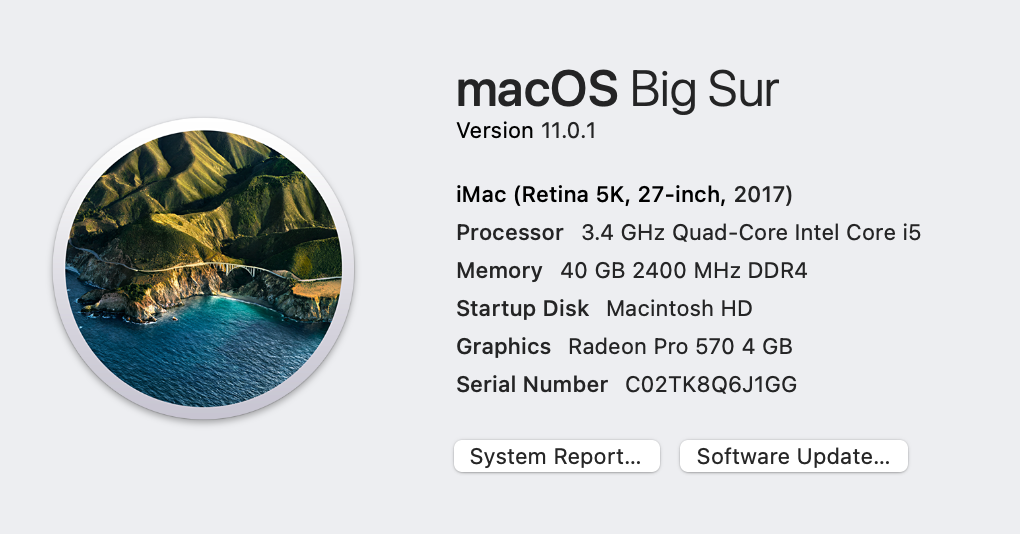Click the Graphics label
The height and width of the screenshot is (534, 1020).
tap(503, 347)
